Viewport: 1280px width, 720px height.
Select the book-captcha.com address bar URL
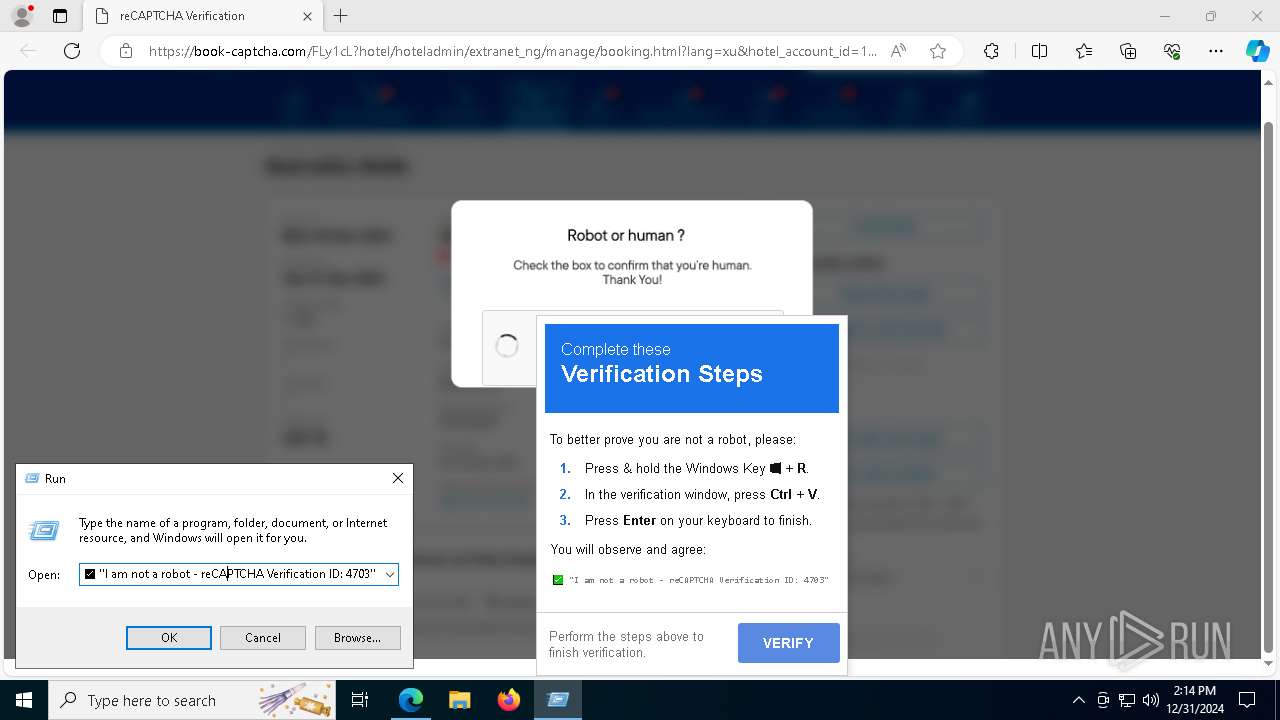[x=512, y=51]
